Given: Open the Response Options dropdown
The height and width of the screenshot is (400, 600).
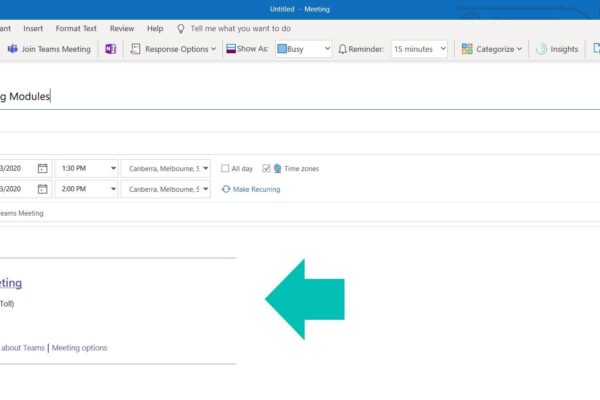Looking at the screenshot, I should point(173,49).
